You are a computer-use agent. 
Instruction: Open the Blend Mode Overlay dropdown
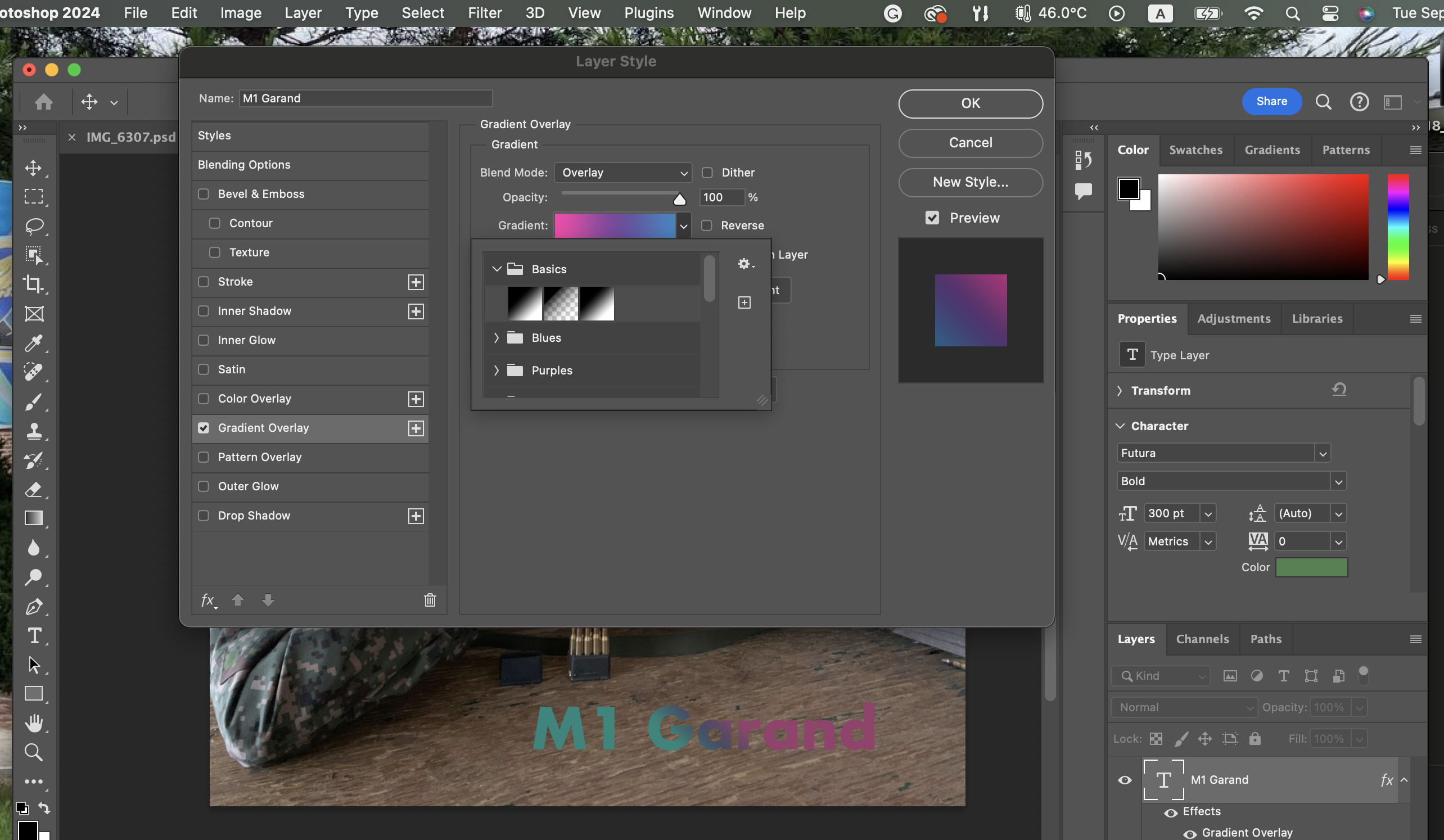[x=623, y=173]
